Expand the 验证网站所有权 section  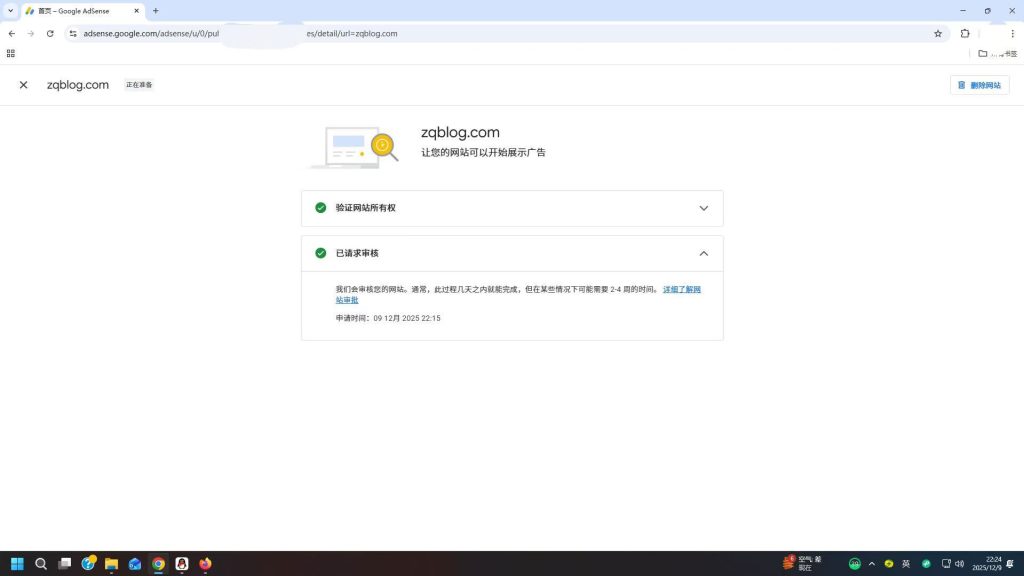coord(704,207)
